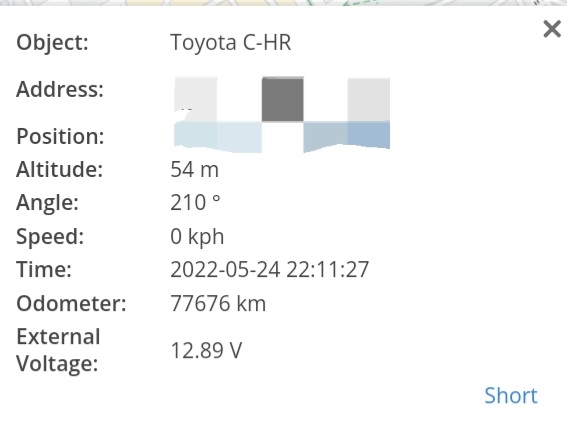This screenshot has width=567, height=426.
Task: Click the Odometer label
Action: coord(71,303)
